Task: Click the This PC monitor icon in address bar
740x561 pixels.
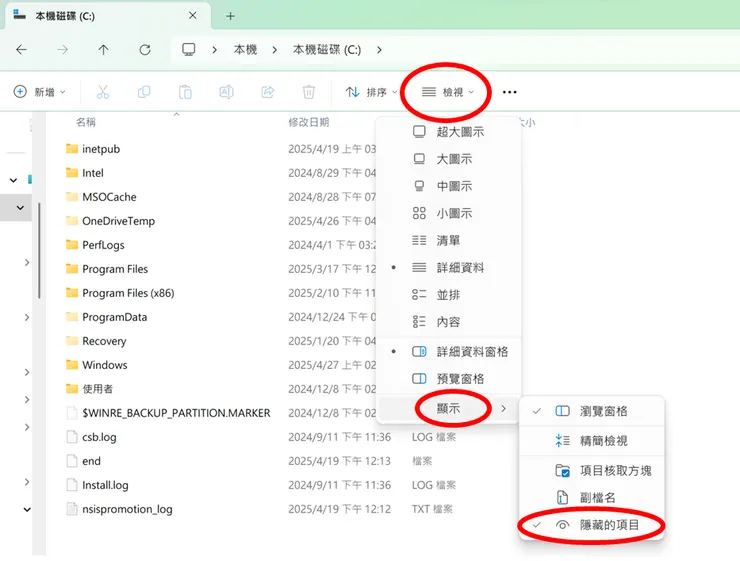Action: pyautogui.click(x=189, y=50)
